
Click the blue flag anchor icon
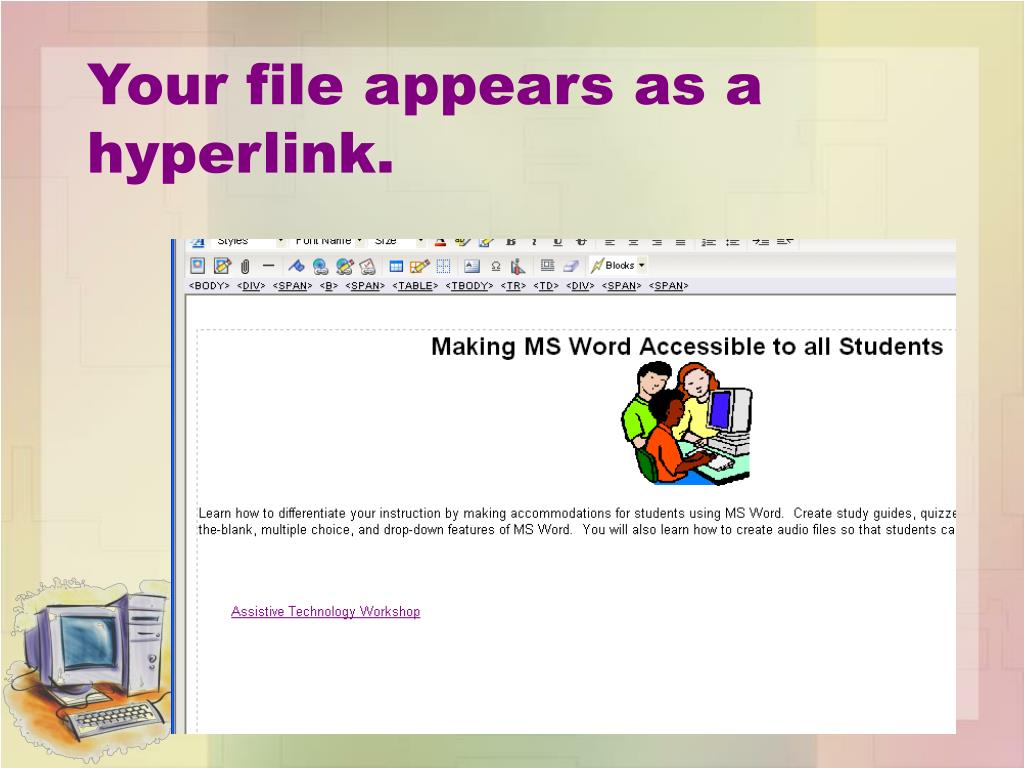tap(296, 266)
